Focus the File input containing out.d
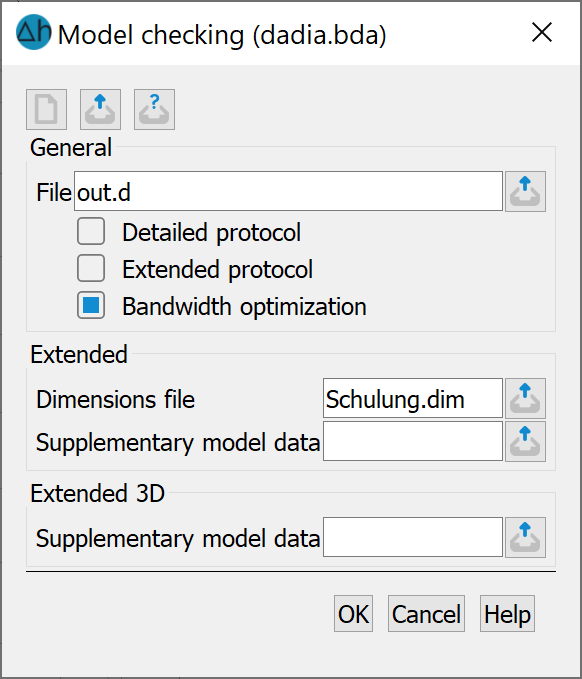Viewport: 582px width, 679px height. (288, 191)
